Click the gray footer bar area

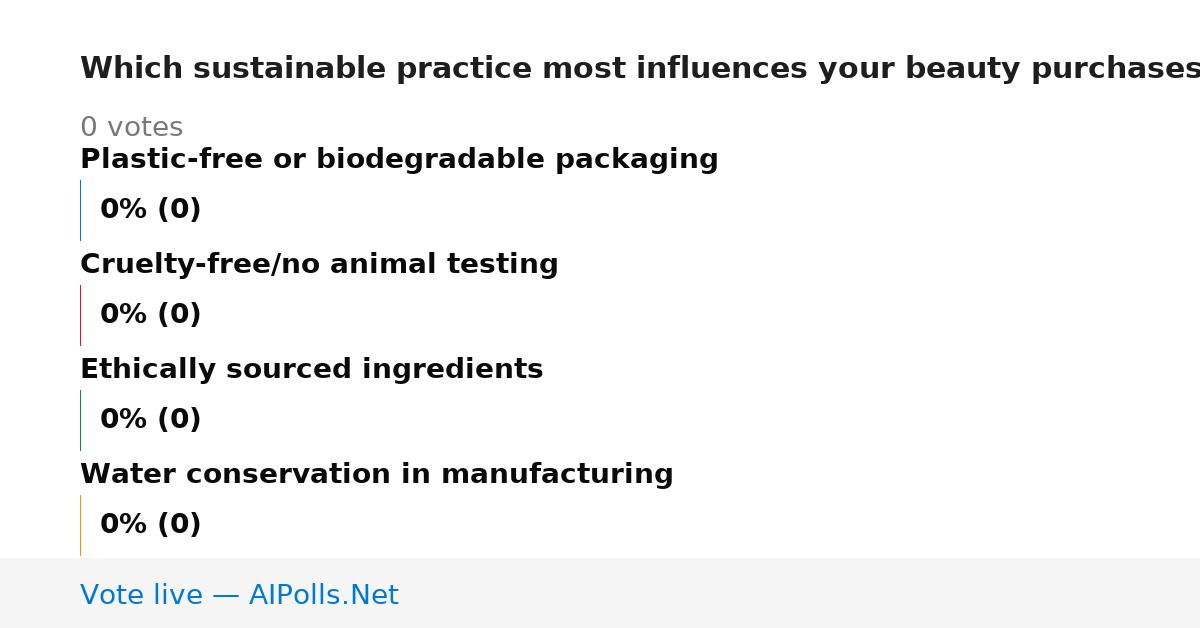[x=600, y=593]
